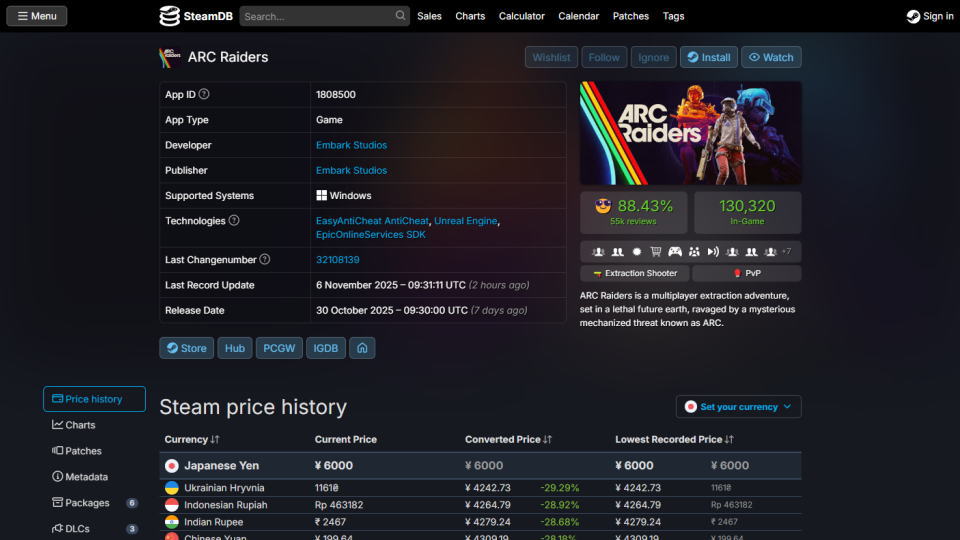Open the Steam Store page button
The height and width of the screenshot is (540, 960).
click(187, 348)
